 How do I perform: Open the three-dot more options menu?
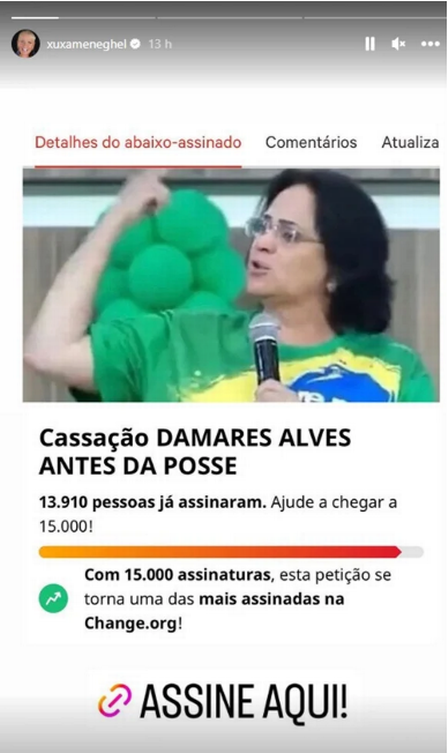[430, 44]
